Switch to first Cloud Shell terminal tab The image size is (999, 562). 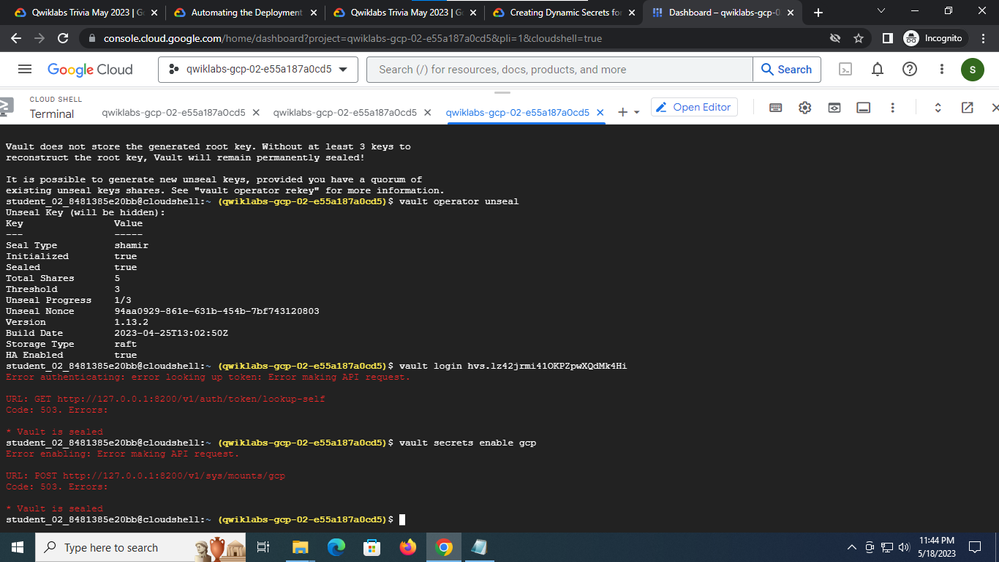173,112
